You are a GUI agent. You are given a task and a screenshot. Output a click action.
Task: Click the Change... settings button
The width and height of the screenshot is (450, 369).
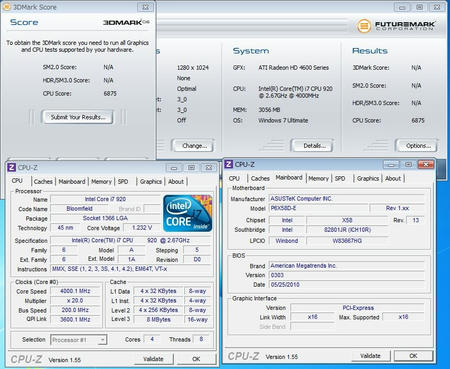(194, 146)
